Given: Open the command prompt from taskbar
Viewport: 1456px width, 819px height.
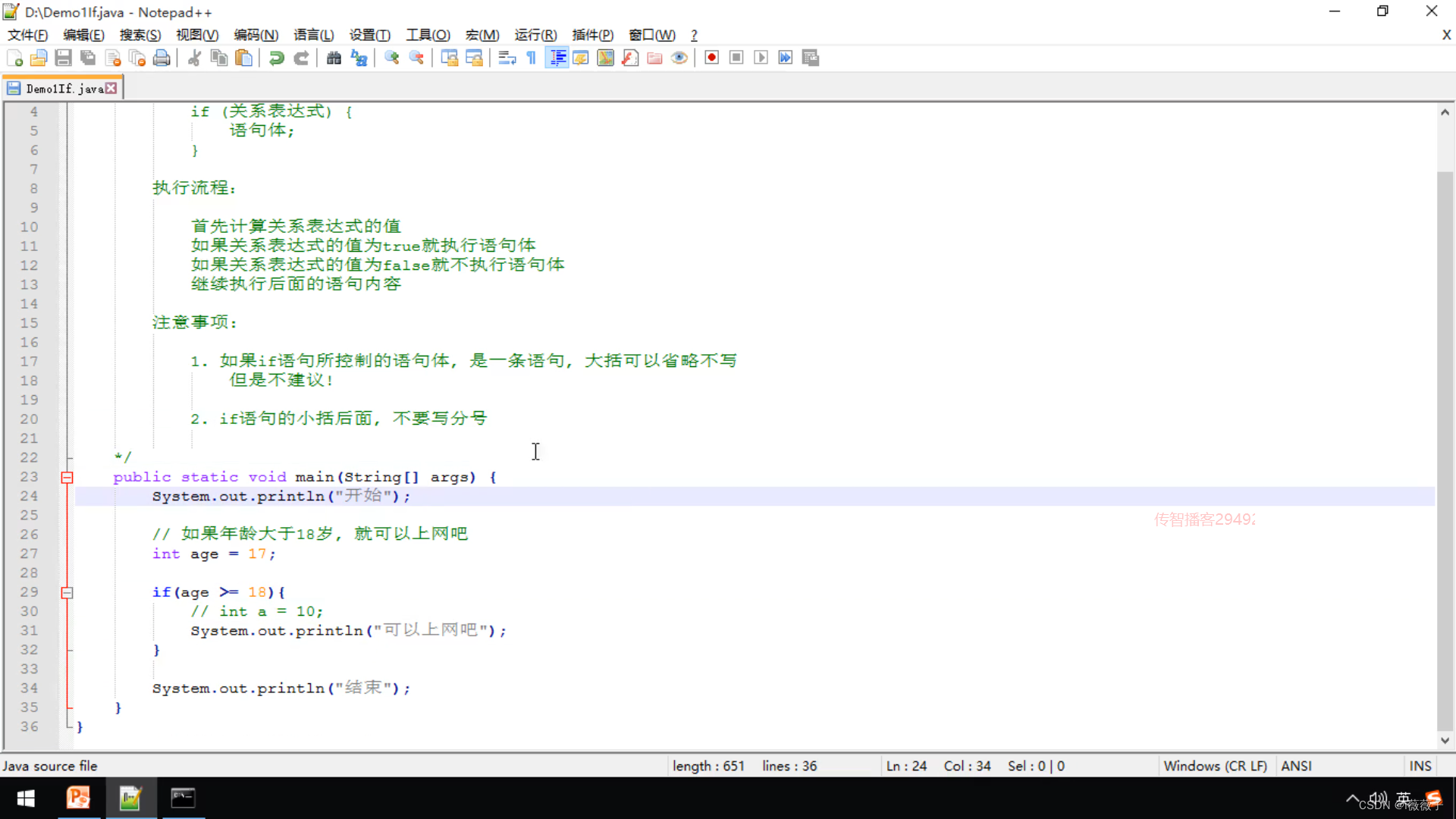Looking at the screenshot, I should point(183,798).
